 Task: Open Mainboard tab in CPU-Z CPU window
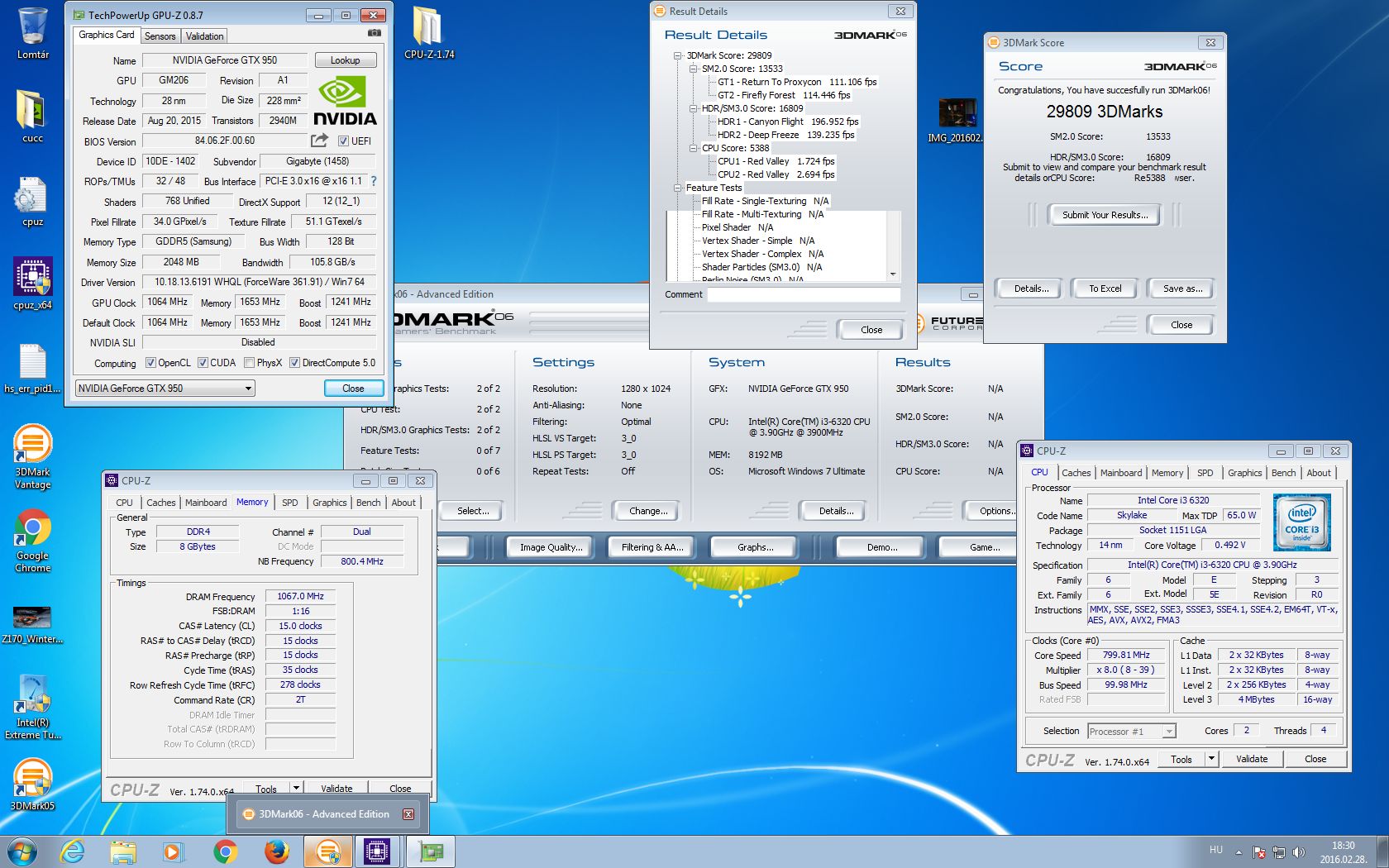[x=1121, y=473]
